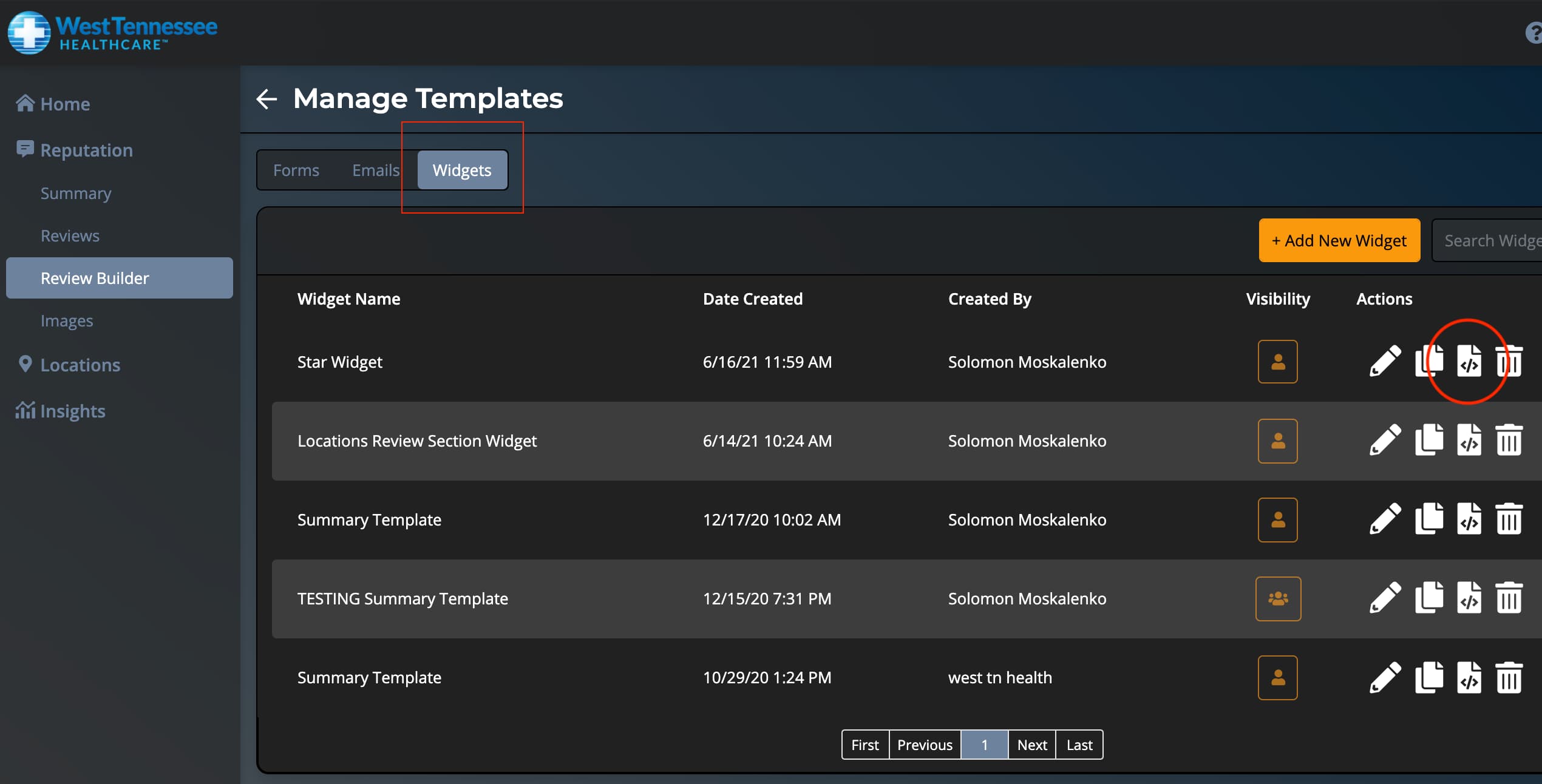Toggle visibility of Locations Review Section Widget
The width and height of the screenshot is (1542, 784).
point(1278,441)
